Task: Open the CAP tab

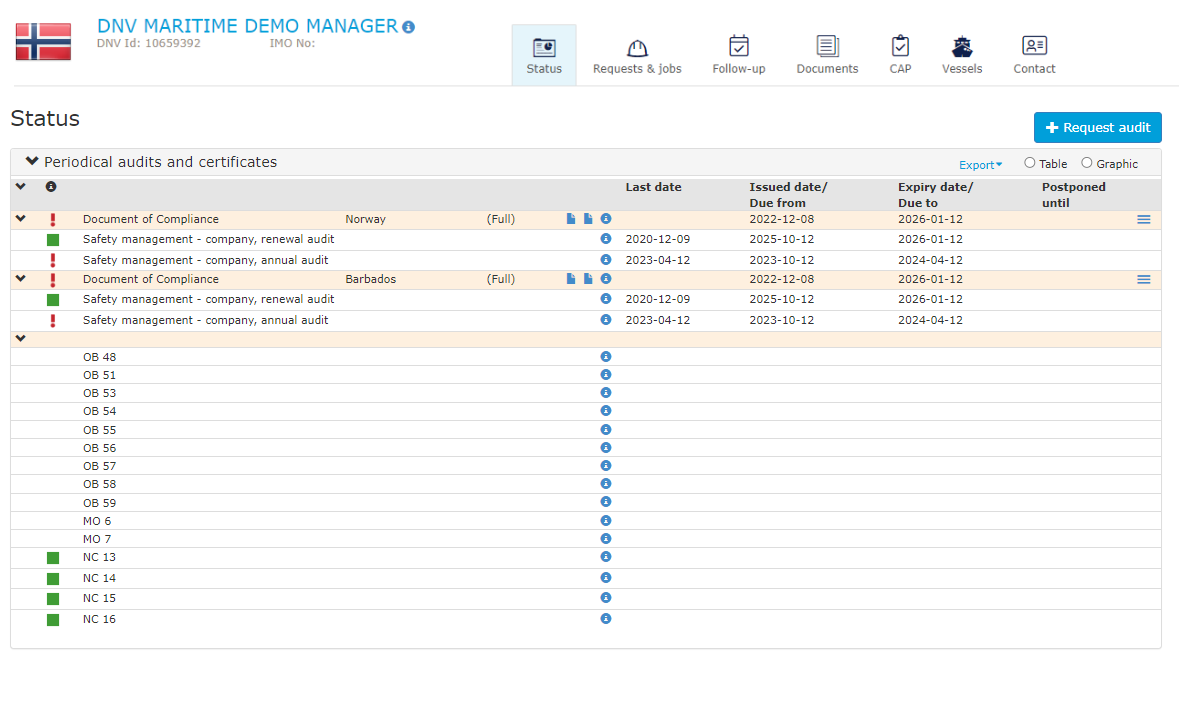Action: [x=900, y=56]
